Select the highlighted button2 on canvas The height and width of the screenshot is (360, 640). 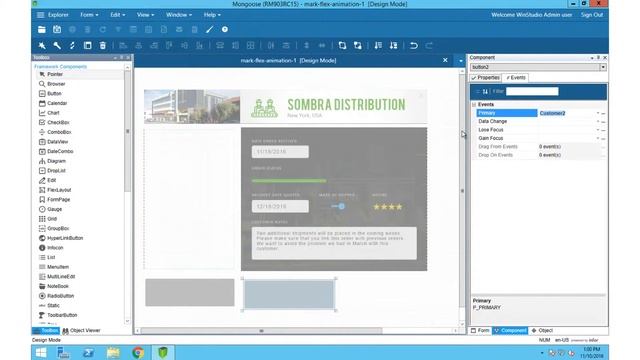pos(289,294)
